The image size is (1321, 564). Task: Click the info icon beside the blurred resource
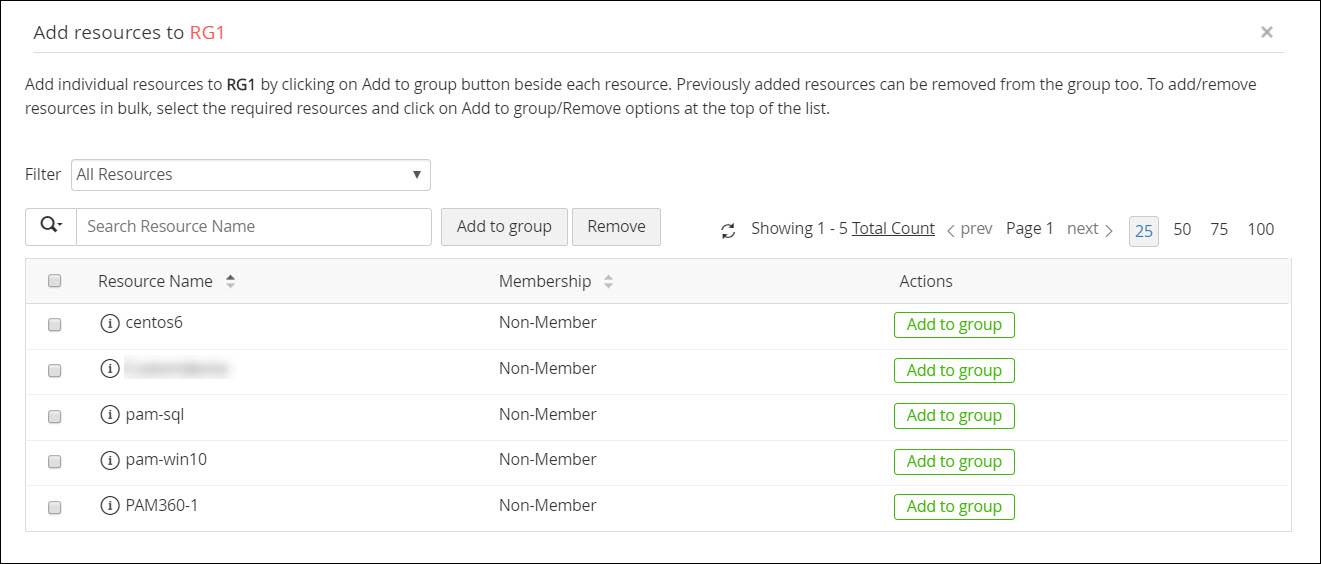pyautogui.click(x=110, y=369)
